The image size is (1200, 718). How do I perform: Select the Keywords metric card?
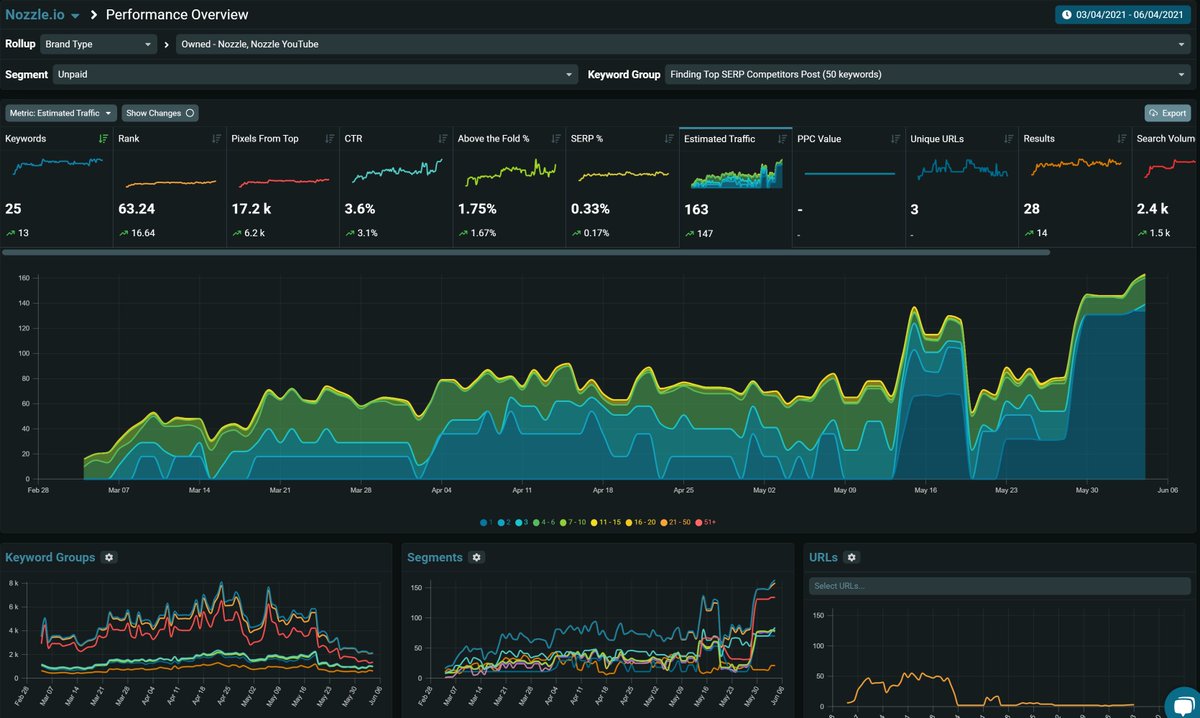point(56,186)
